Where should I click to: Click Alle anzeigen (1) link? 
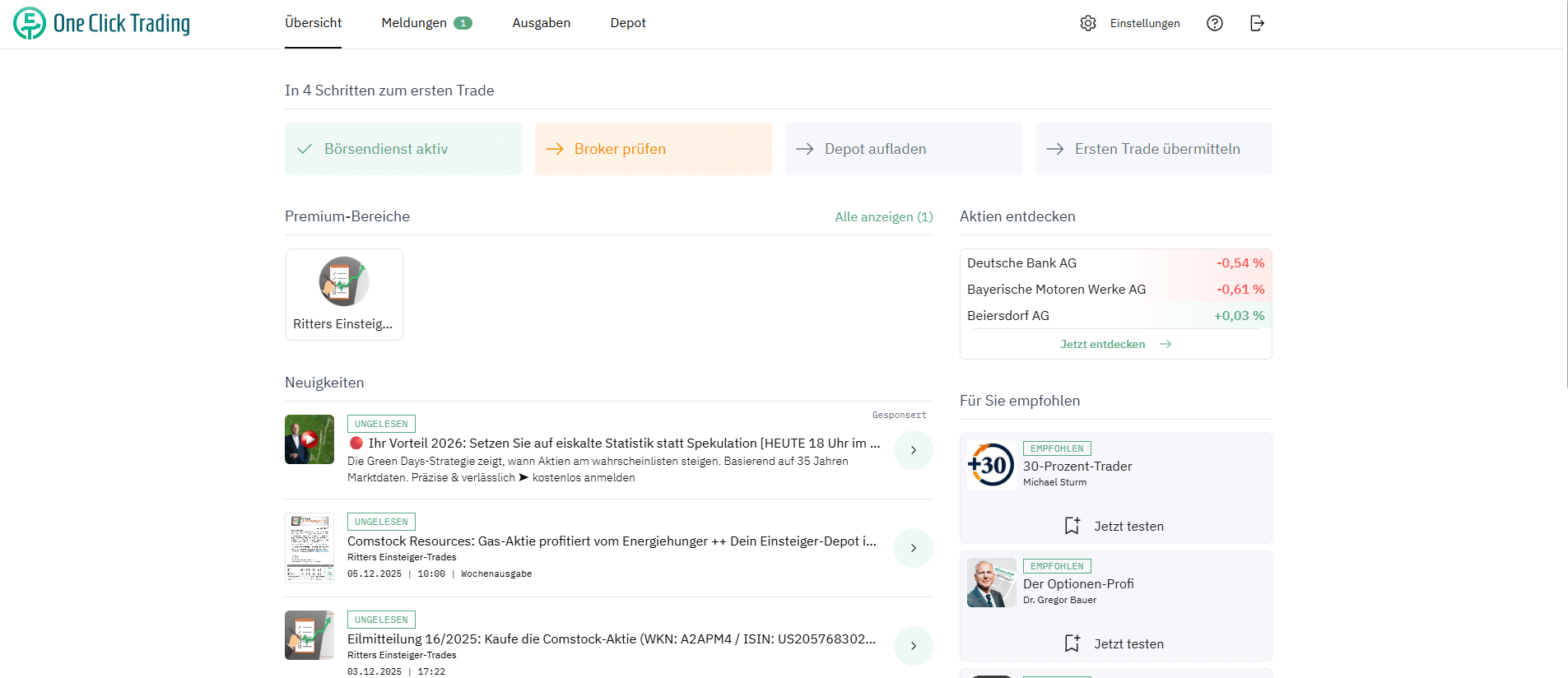883,217
